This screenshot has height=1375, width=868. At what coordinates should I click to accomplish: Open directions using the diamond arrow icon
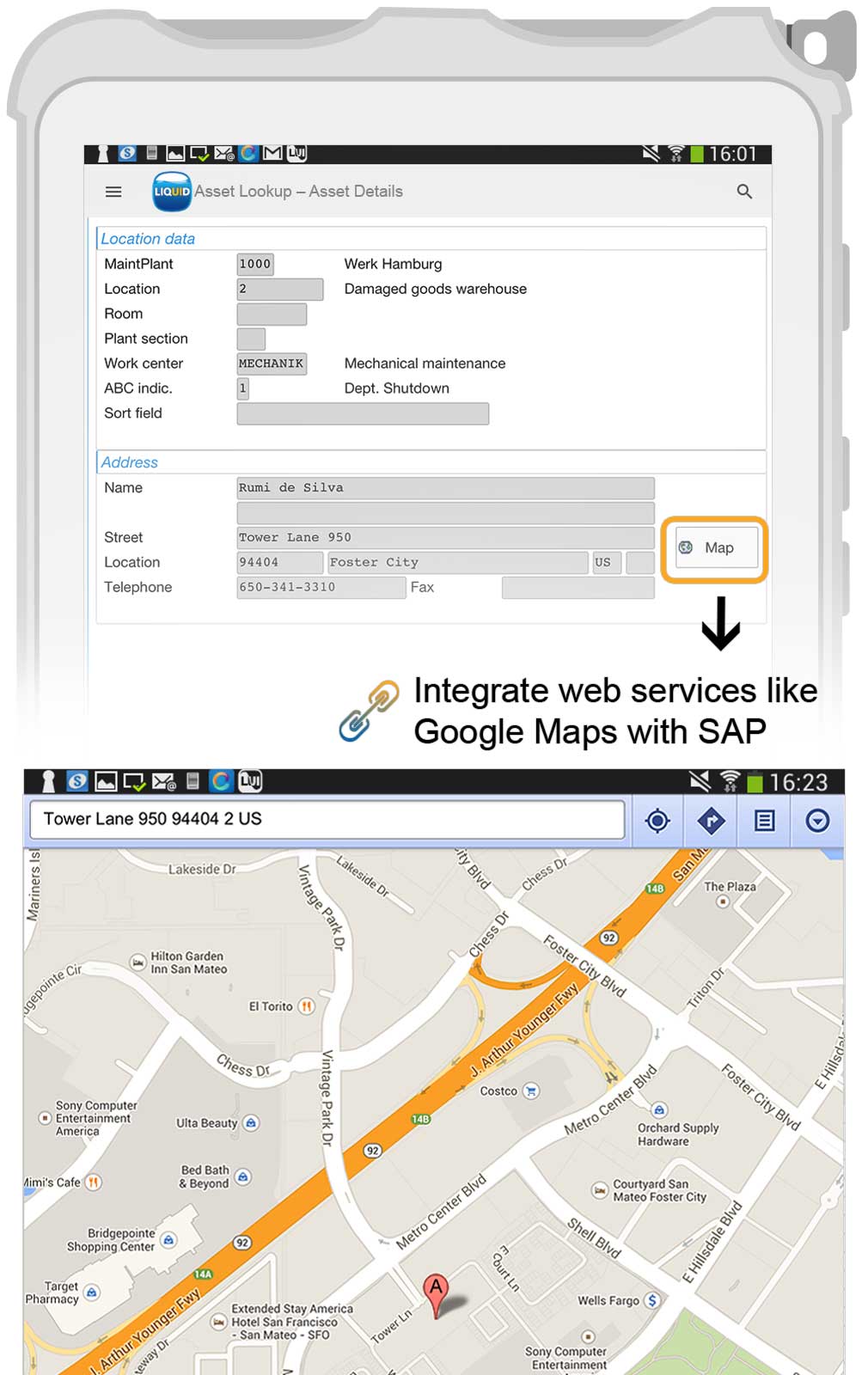pos(711,822)
